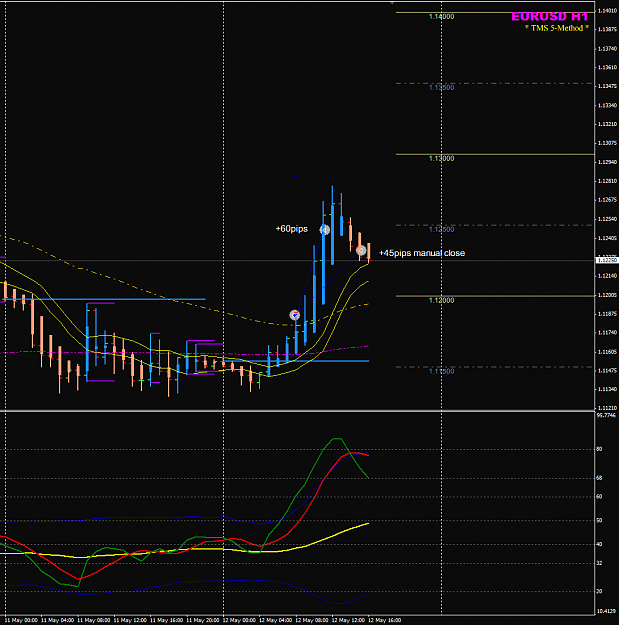Select the buy entry arrow marker
This screenshot has height=625, width=619.
[295, 315]
